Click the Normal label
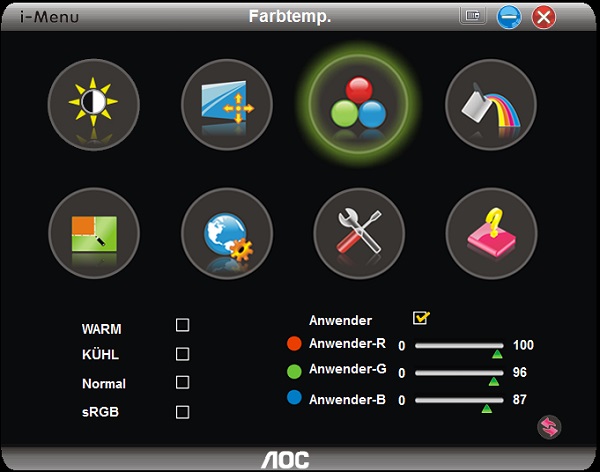Screen dimensions: 600x472 [x=104, y=384]
